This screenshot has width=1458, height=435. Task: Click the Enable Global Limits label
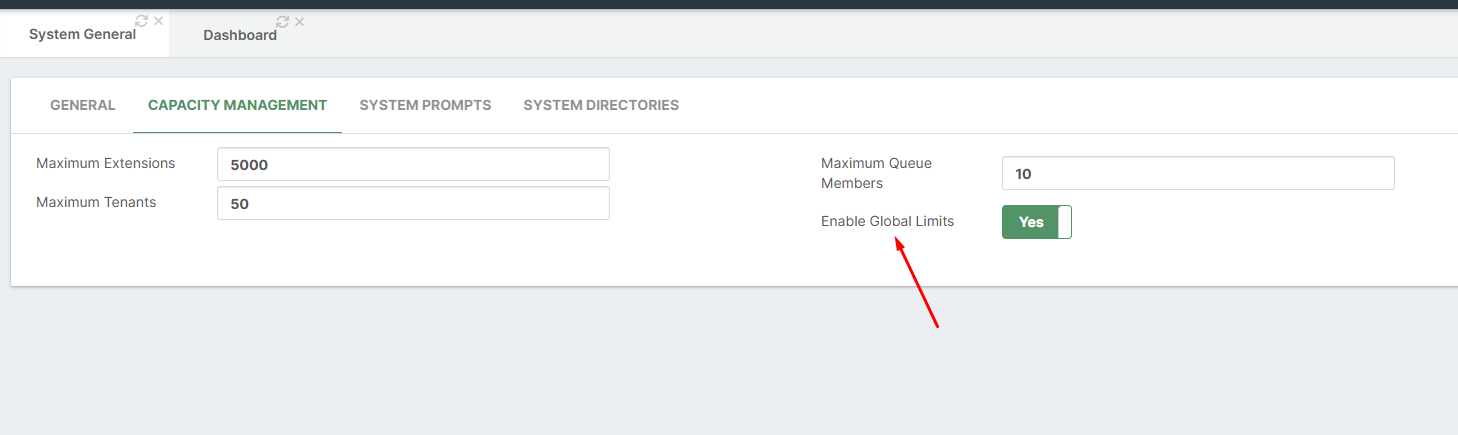tap(887, 221)
